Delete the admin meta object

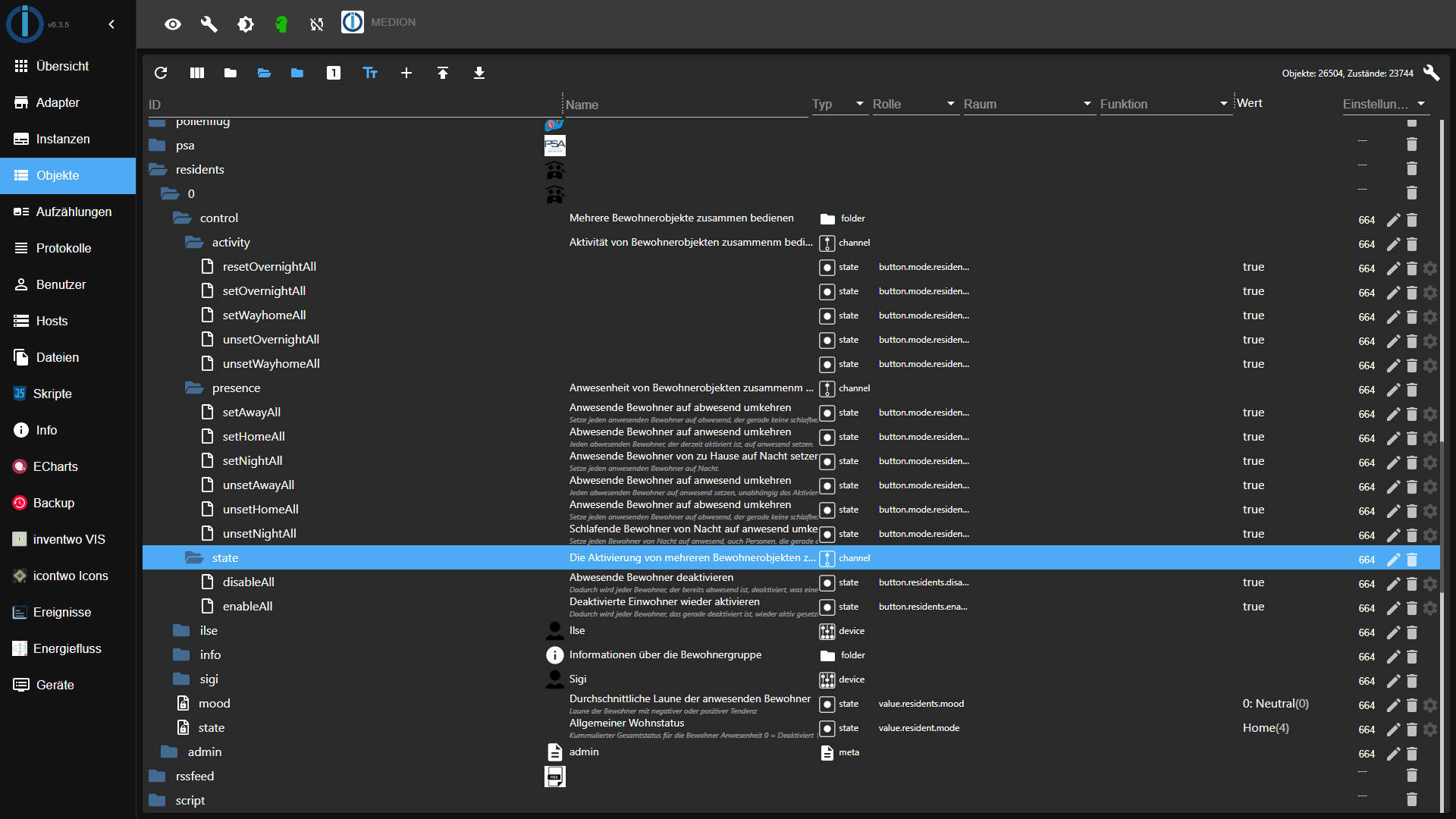[x=1412, y=754]
